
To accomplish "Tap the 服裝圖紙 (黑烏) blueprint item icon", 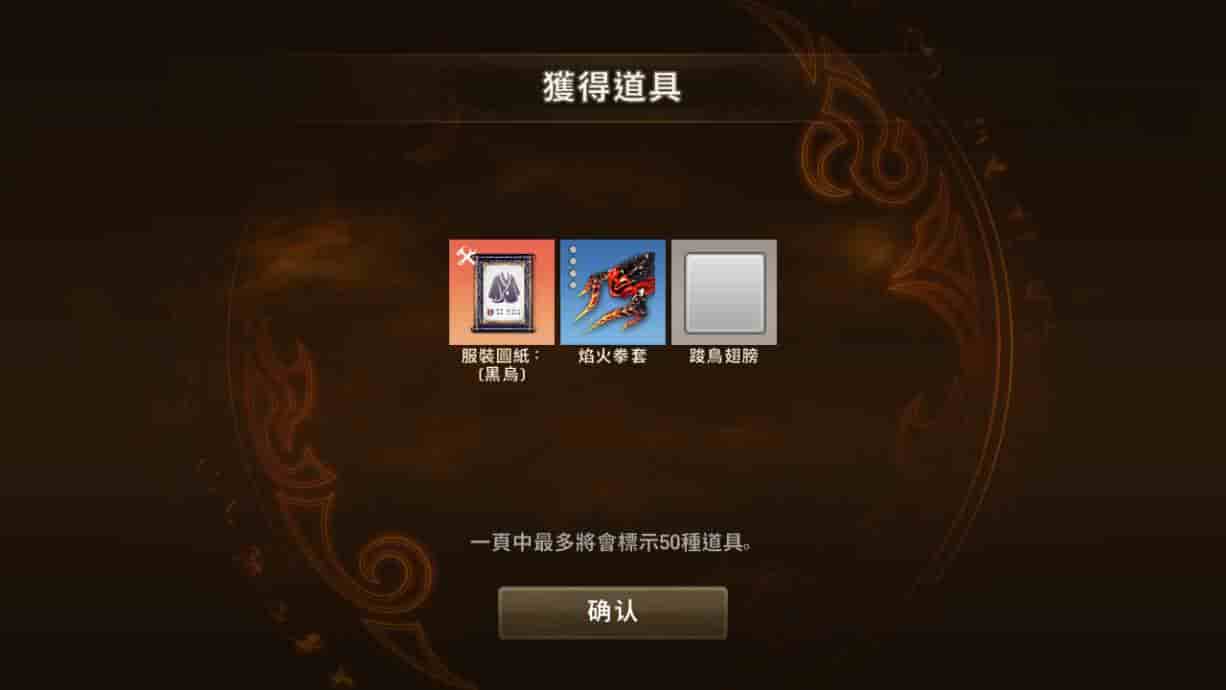I will [x=501, y=292].
